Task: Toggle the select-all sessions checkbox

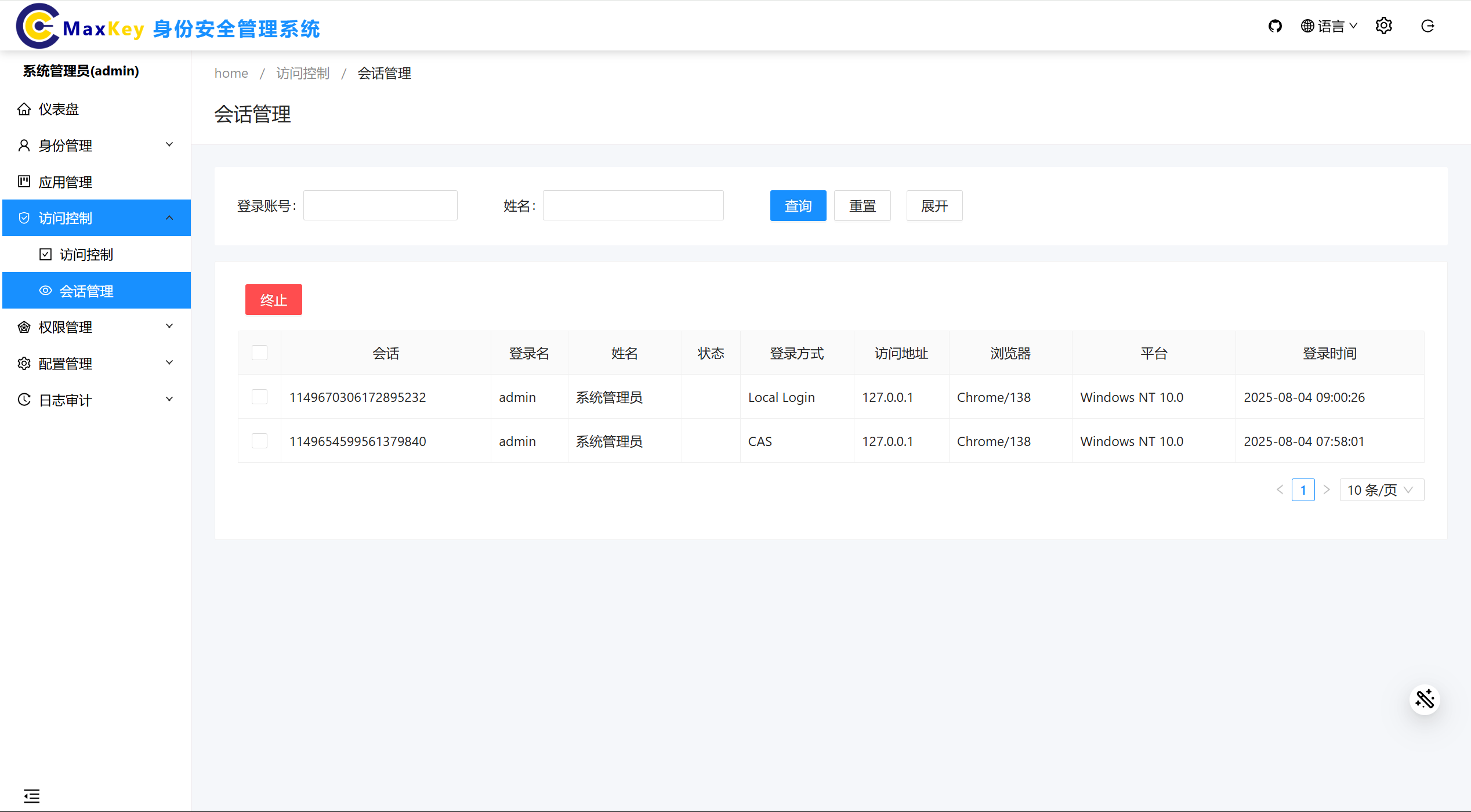Action: pos(259,352)
